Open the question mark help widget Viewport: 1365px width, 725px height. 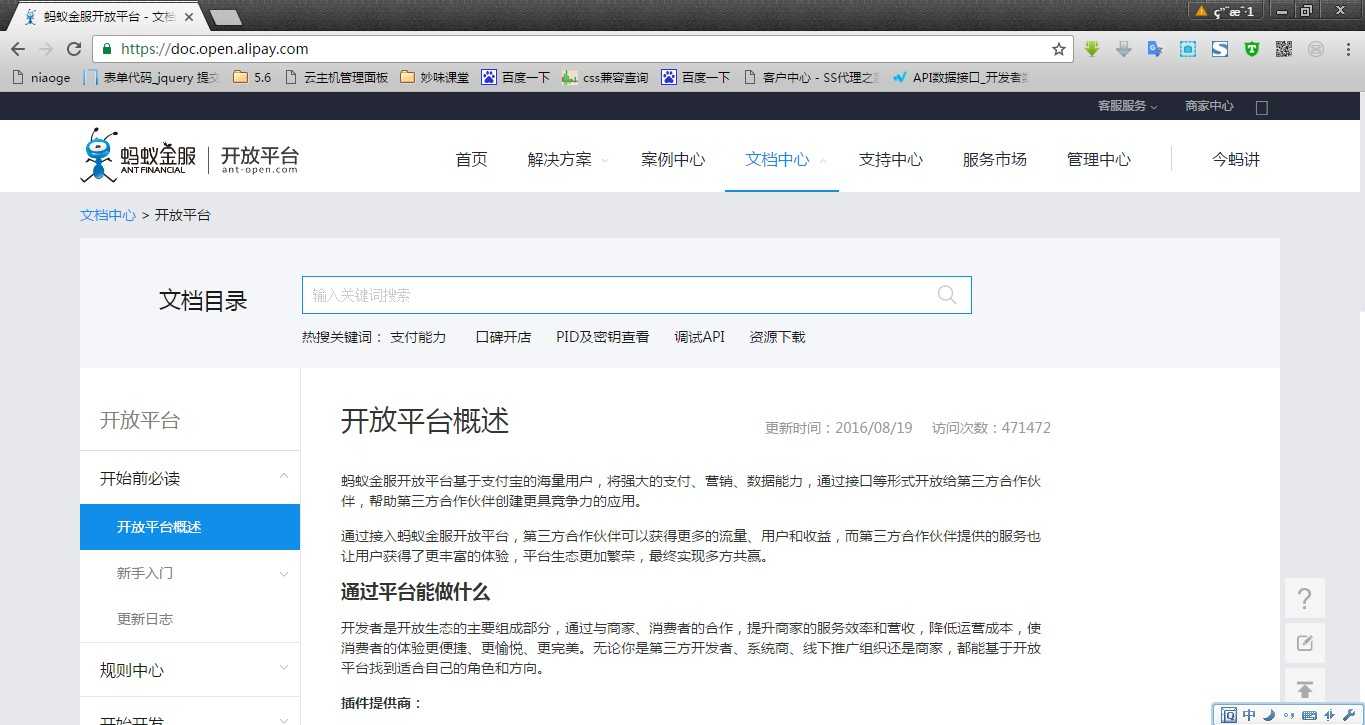[x=1305, y=599]
